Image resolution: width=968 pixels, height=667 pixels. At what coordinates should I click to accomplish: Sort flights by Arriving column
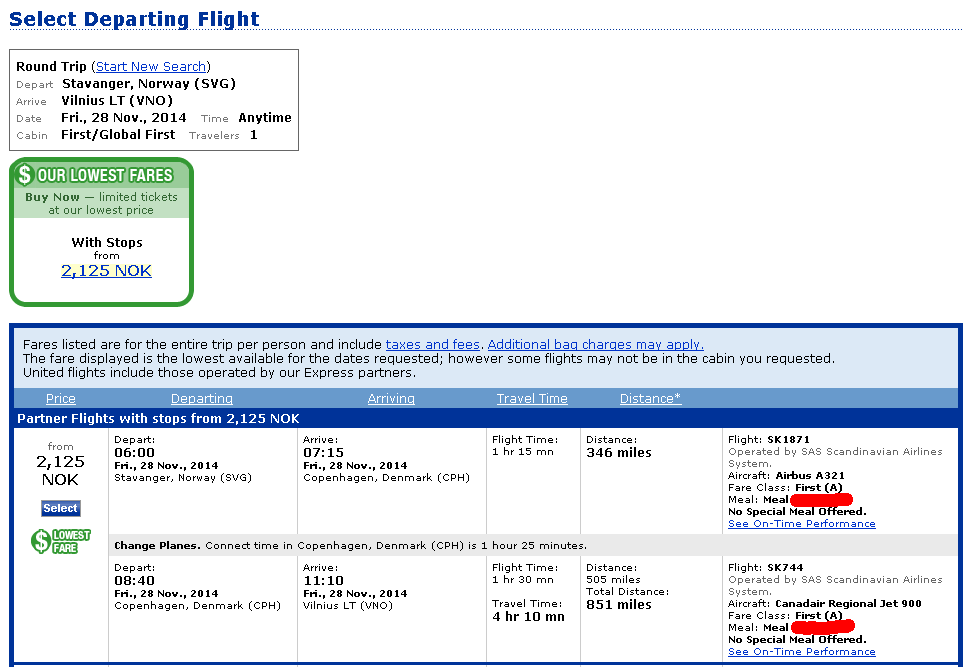(391, 398)
